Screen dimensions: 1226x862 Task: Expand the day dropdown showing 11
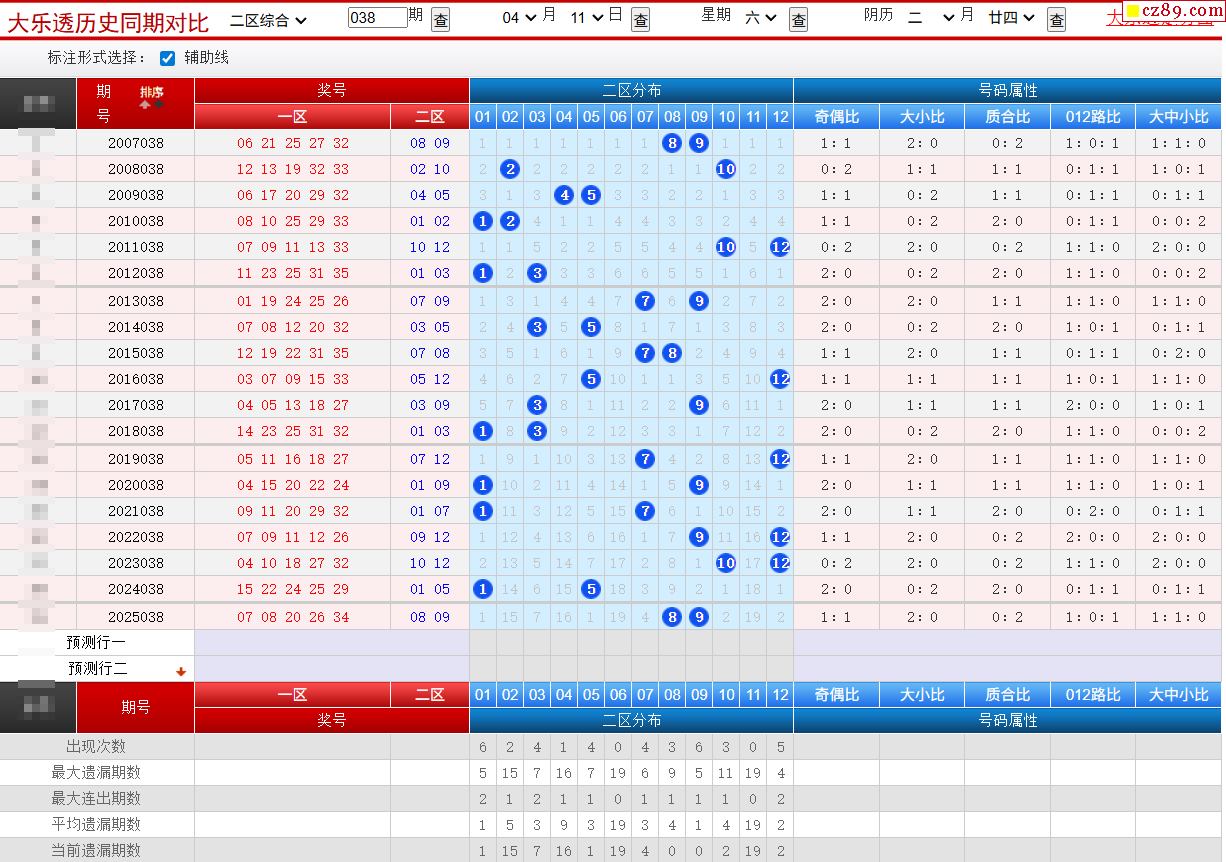(x=586, y=17)
